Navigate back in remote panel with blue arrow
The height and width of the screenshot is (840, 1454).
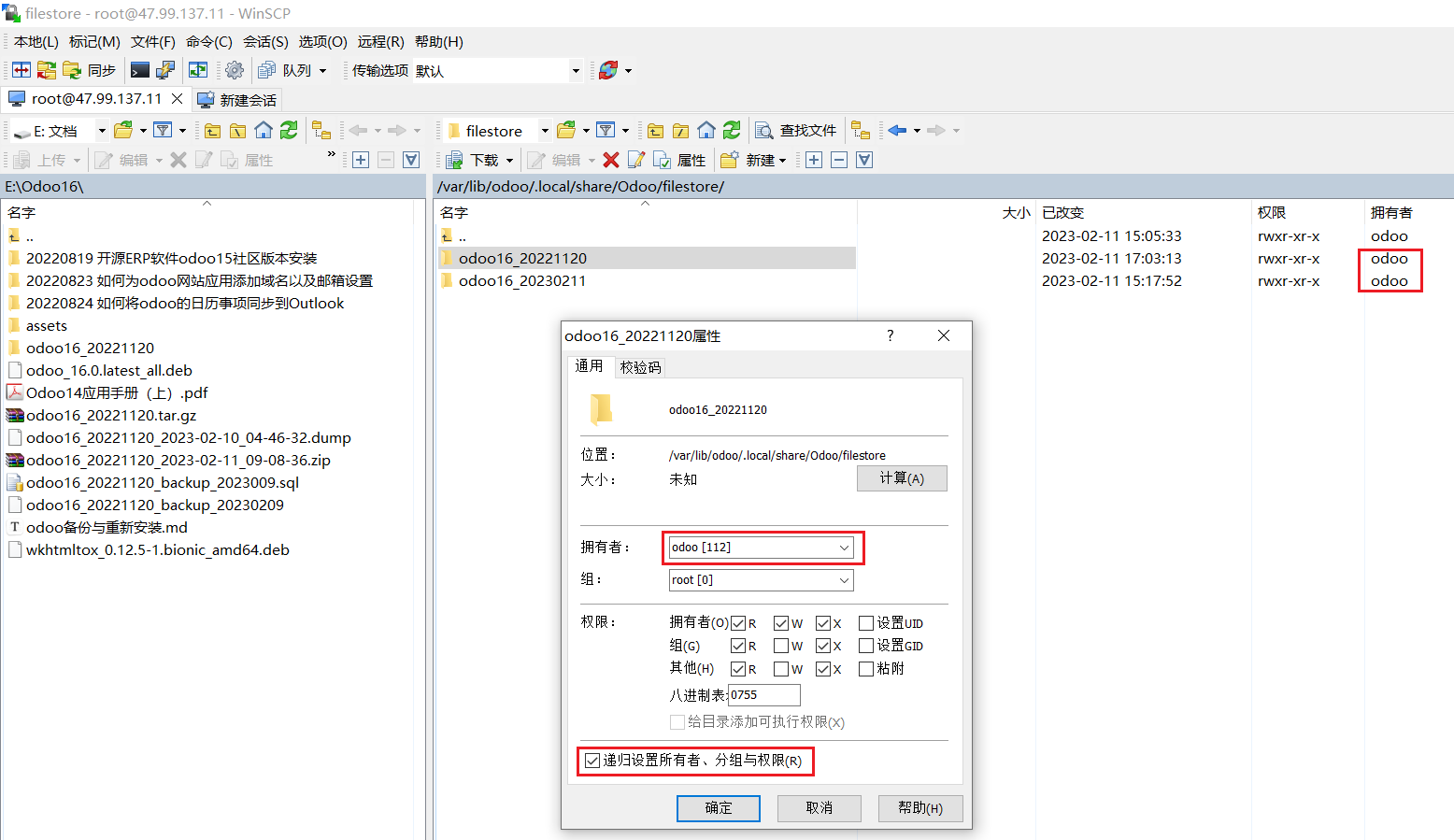[x=898, y=131]
